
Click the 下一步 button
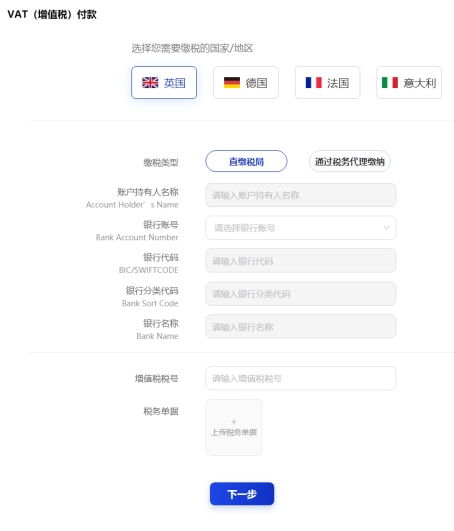242,494
